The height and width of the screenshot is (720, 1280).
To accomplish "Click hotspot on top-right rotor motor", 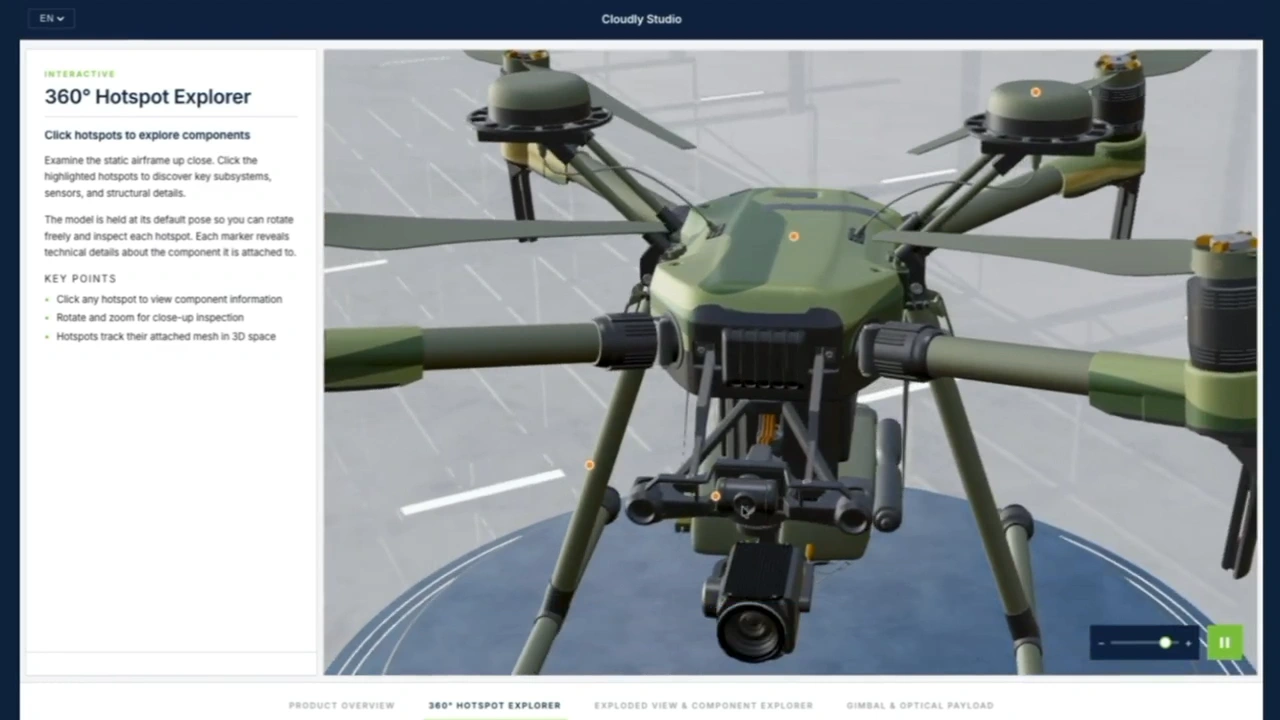I will coord(1036,92).
